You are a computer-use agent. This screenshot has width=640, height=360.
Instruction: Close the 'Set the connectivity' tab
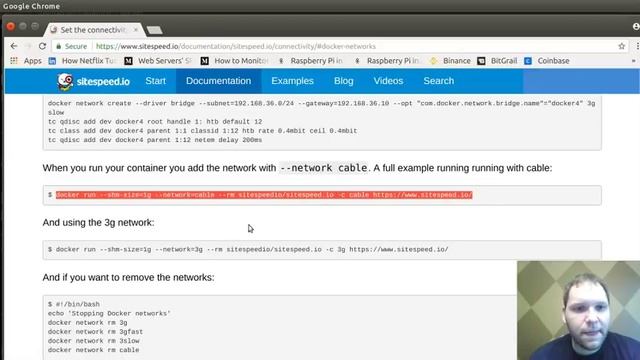(136, 30)
